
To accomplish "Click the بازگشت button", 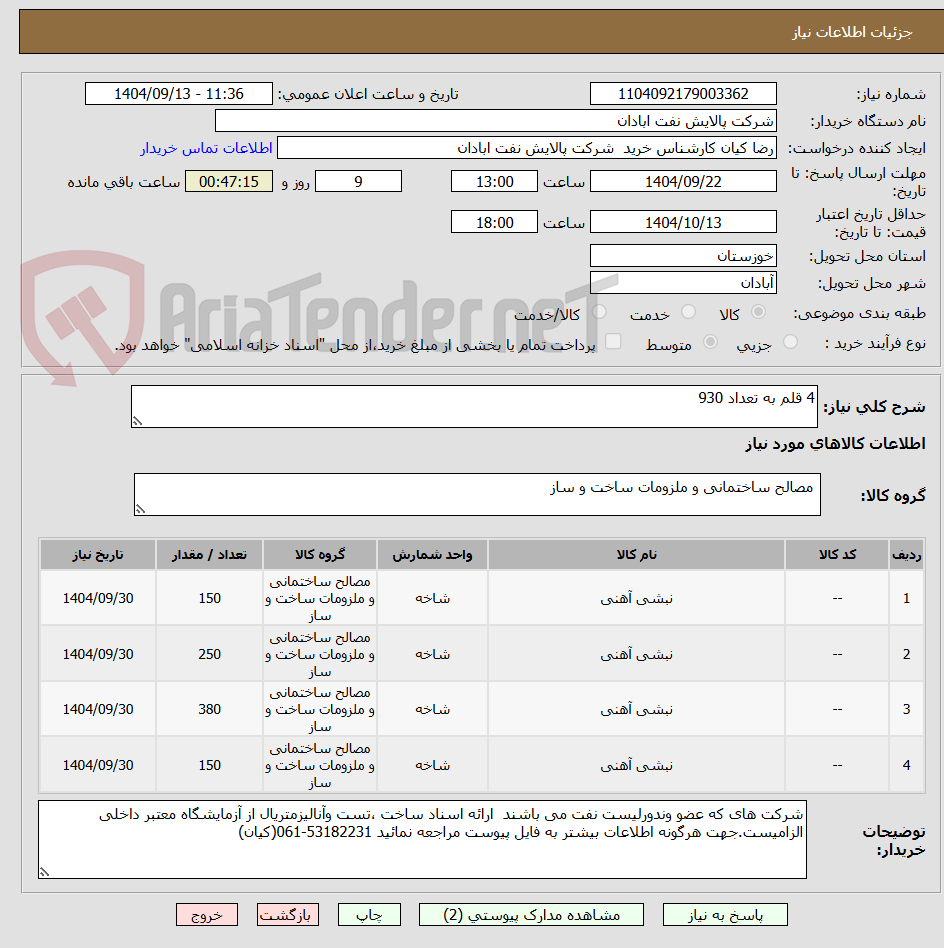I will click(x=288, y=914).
